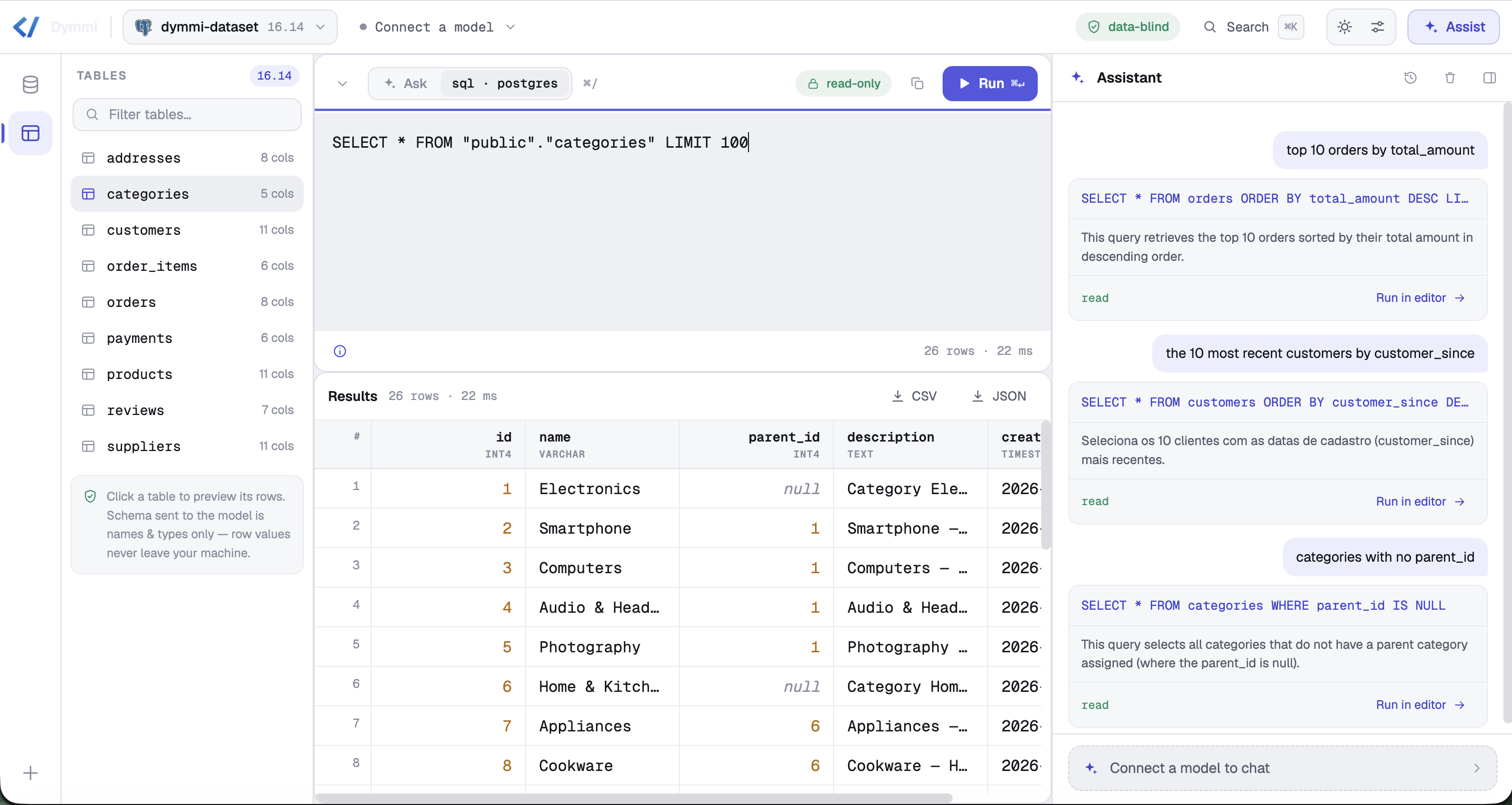The width and height of the screenshot is (1512, 805).
Task: Run the SQL query
Action: click(990, 84)
